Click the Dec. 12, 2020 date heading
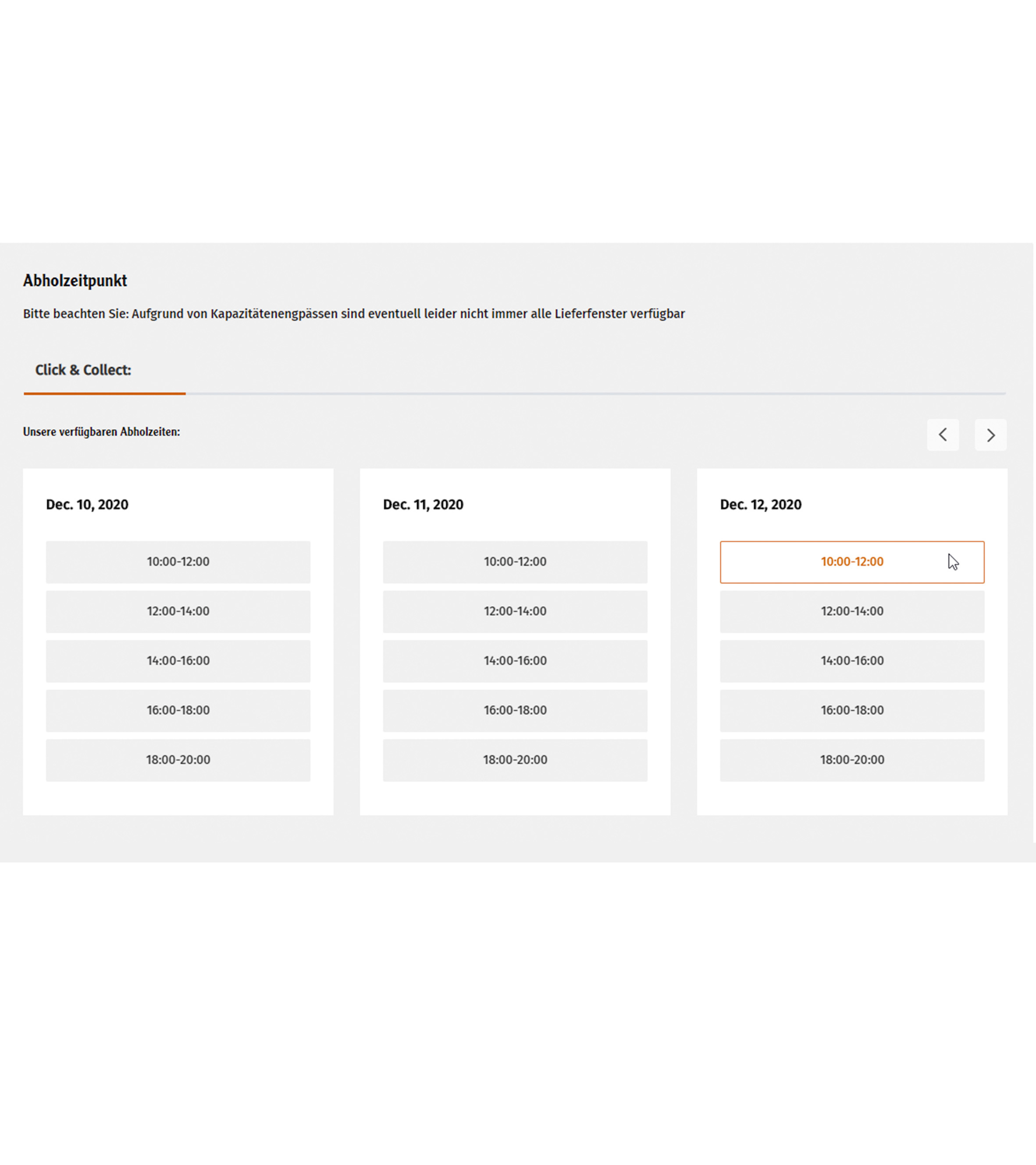The image size is (1036, 1165). 761,505
